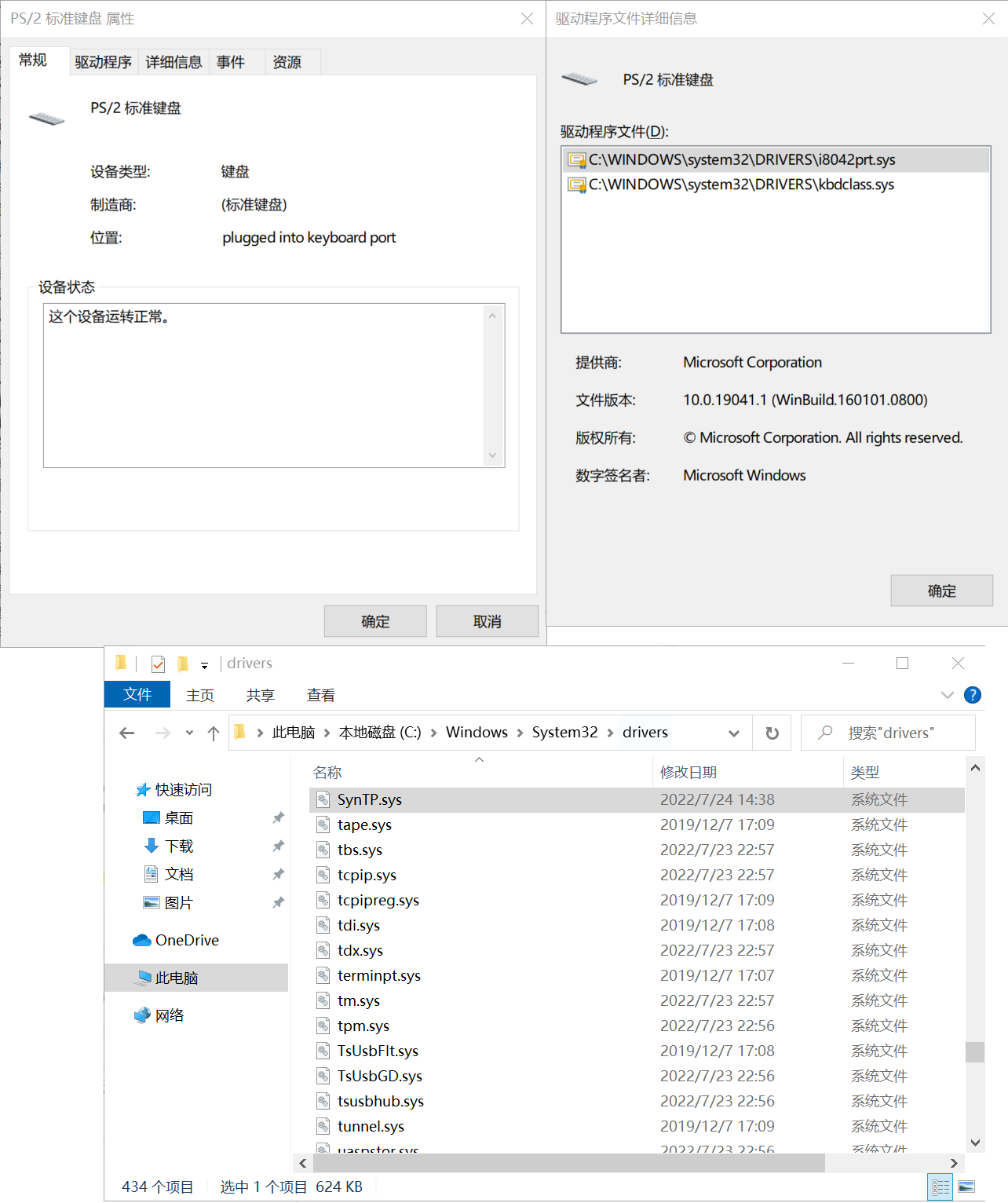Open recent locations dropdown next to Forward
The width and height of the screenshot is (1008, 1203).
[189, 733]
